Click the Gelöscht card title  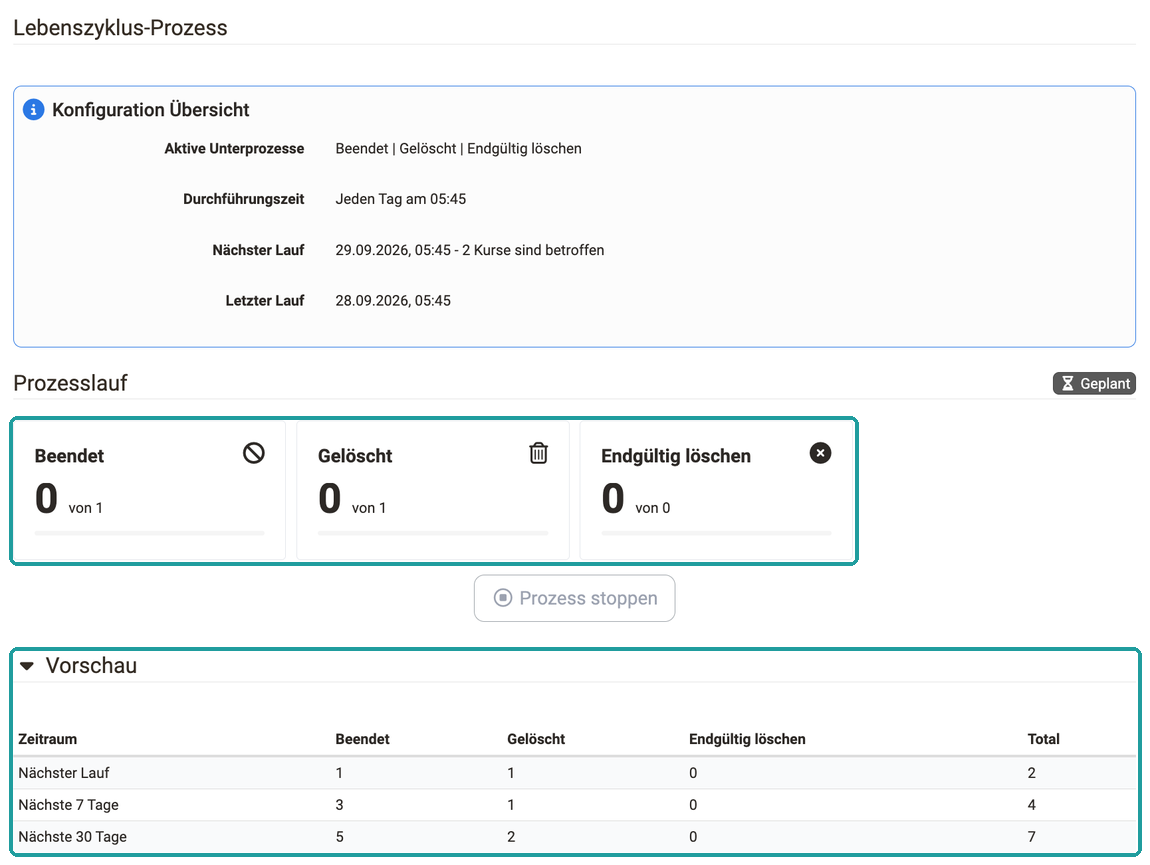[x=355, y=456]
